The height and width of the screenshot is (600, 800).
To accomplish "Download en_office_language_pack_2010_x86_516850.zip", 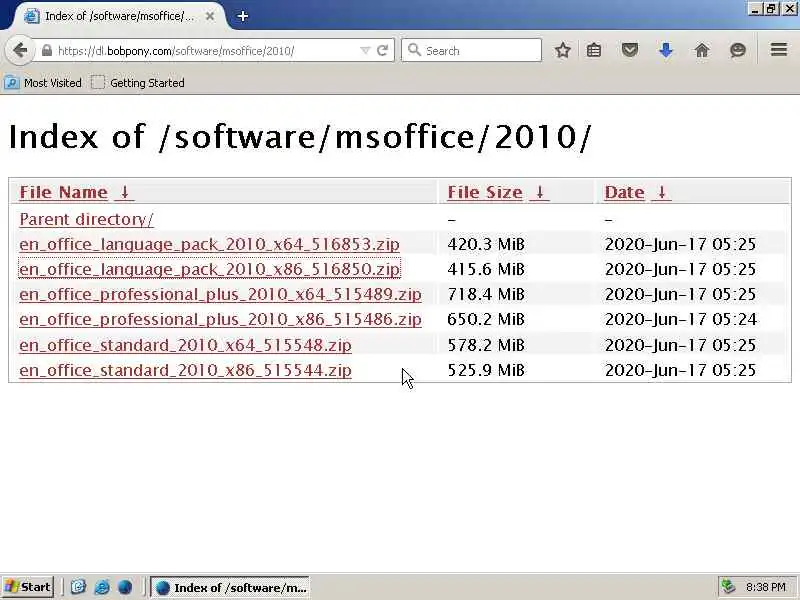I will point(209,269).
